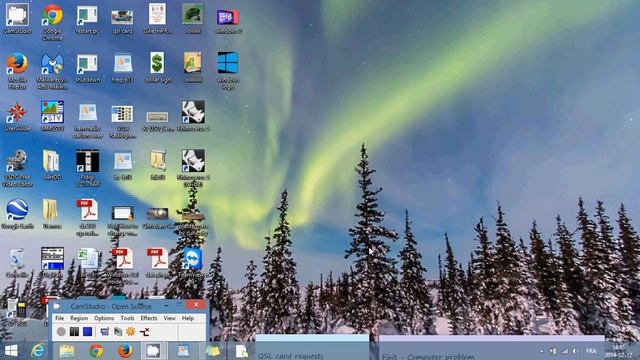Click the 'Fixit - Computer problem' sticky note
The image size is (640, 360).
pyautogui.click(x=491, y=347)
